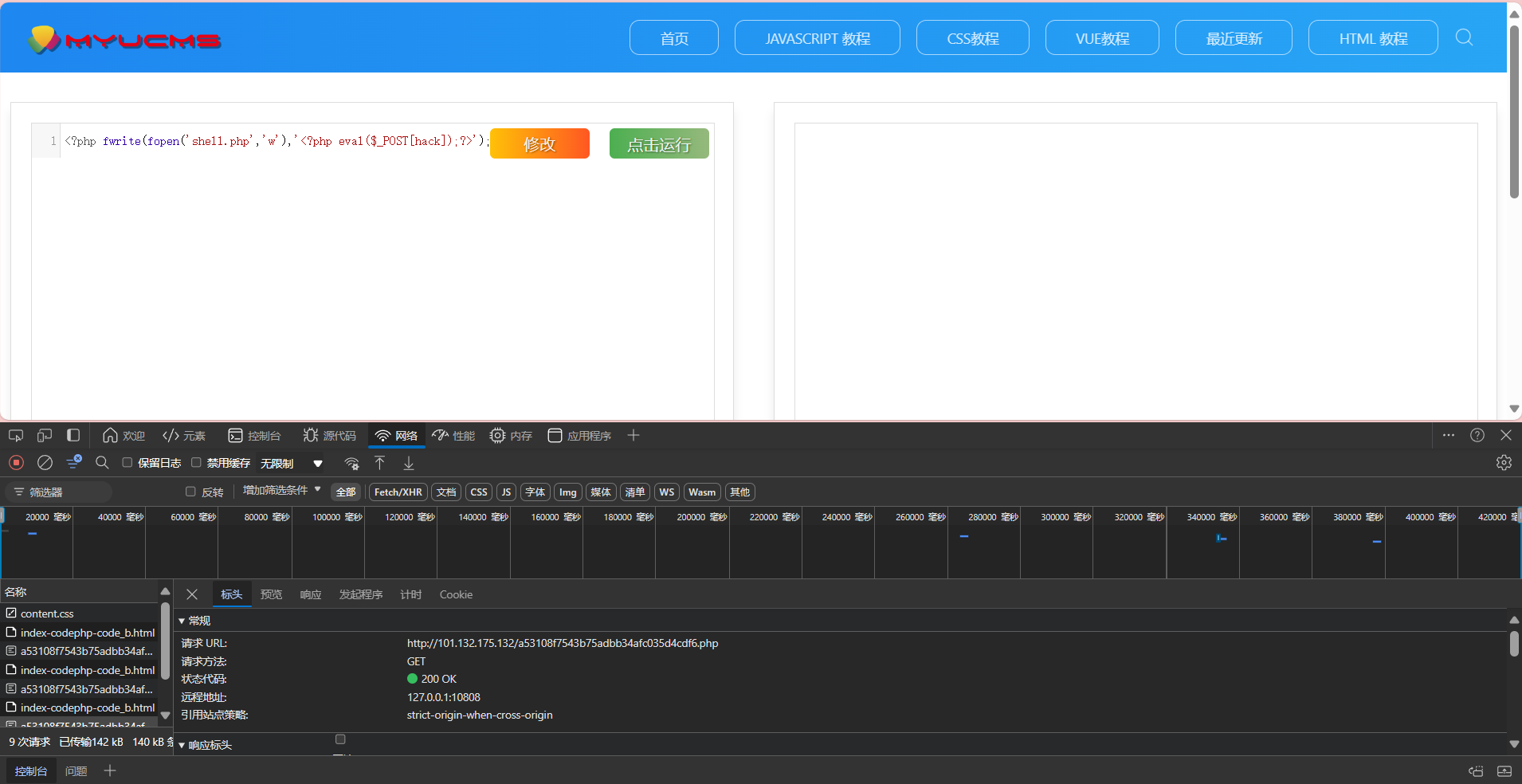Filter requests by 文档 (documents)
The width and height of the screenshot is (1522, 784).
[446, 492]
